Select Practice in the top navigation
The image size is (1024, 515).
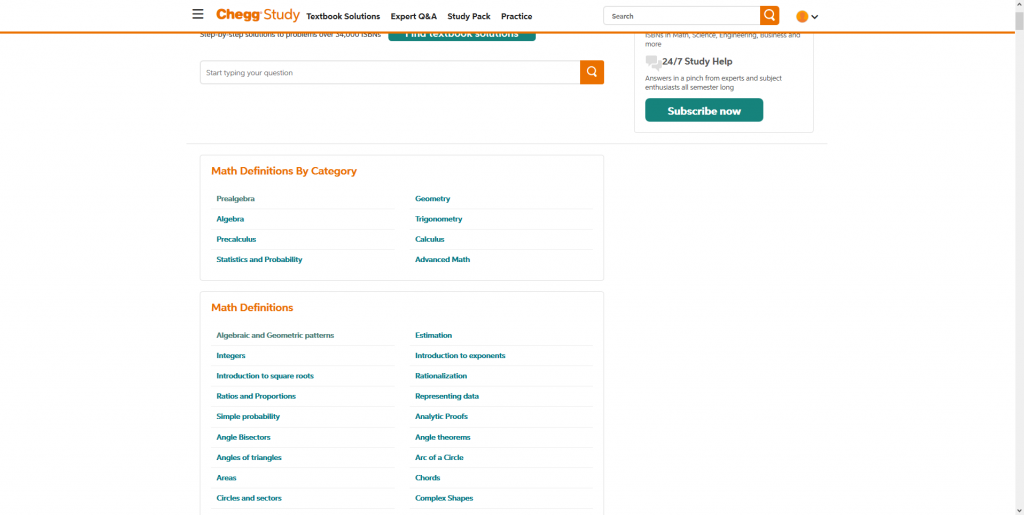[516, 17]
